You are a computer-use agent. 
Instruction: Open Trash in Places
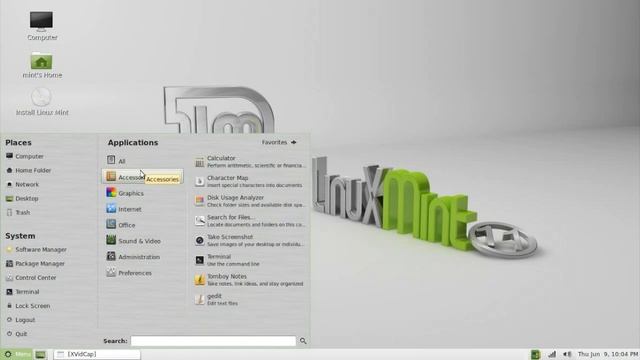click(18, 212)
